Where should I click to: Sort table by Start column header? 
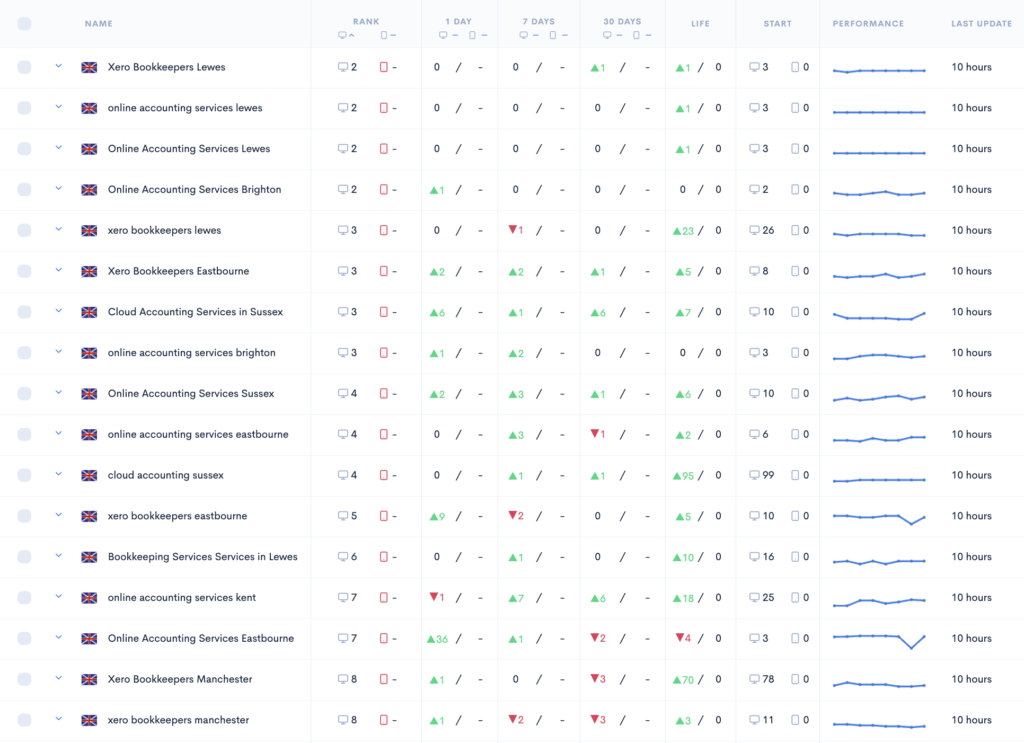pos(777,24)
